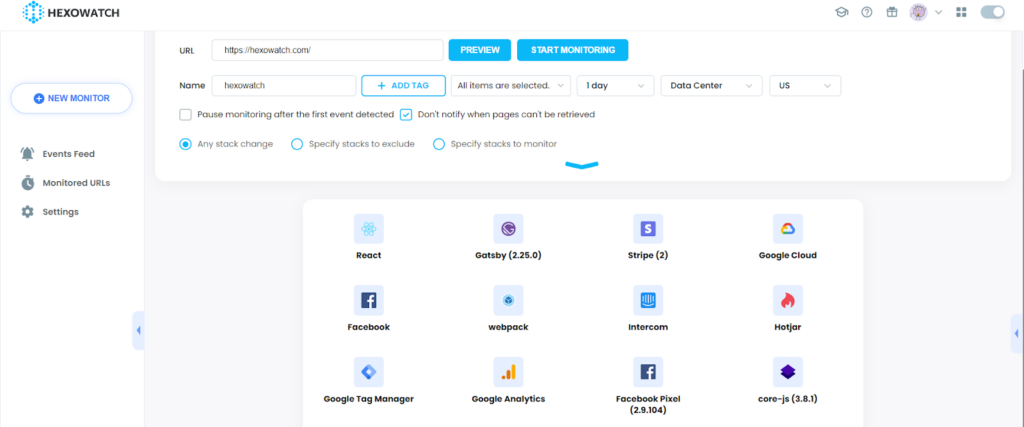Open the Data Center dropdown
The height and width of the screenshot is (427, 1024).
click(712, 86)
